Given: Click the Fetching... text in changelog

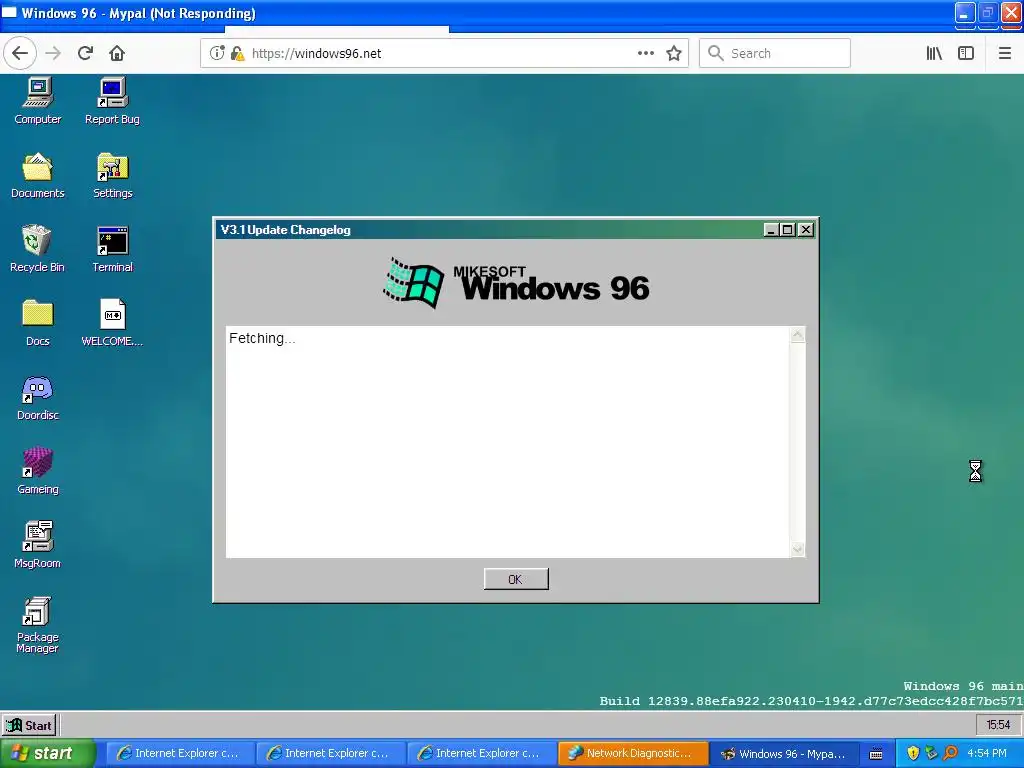Looking at the screenshot, I should coord(262,338).
